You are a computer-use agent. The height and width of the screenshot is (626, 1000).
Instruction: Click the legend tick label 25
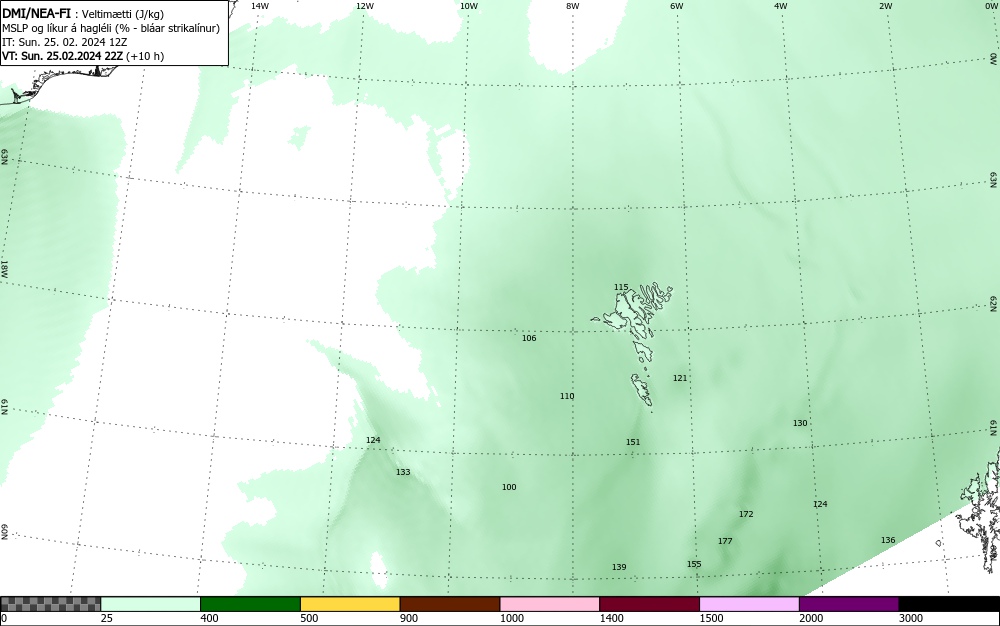coord(107,618)
